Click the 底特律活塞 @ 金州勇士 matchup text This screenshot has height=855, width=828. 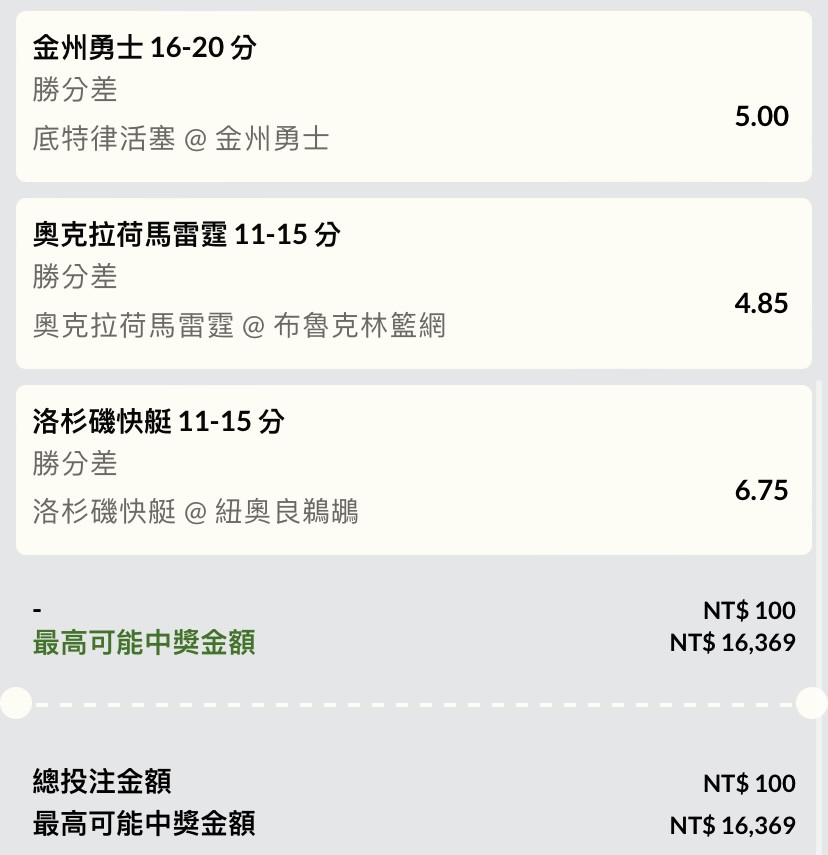[x=181, y=139]
